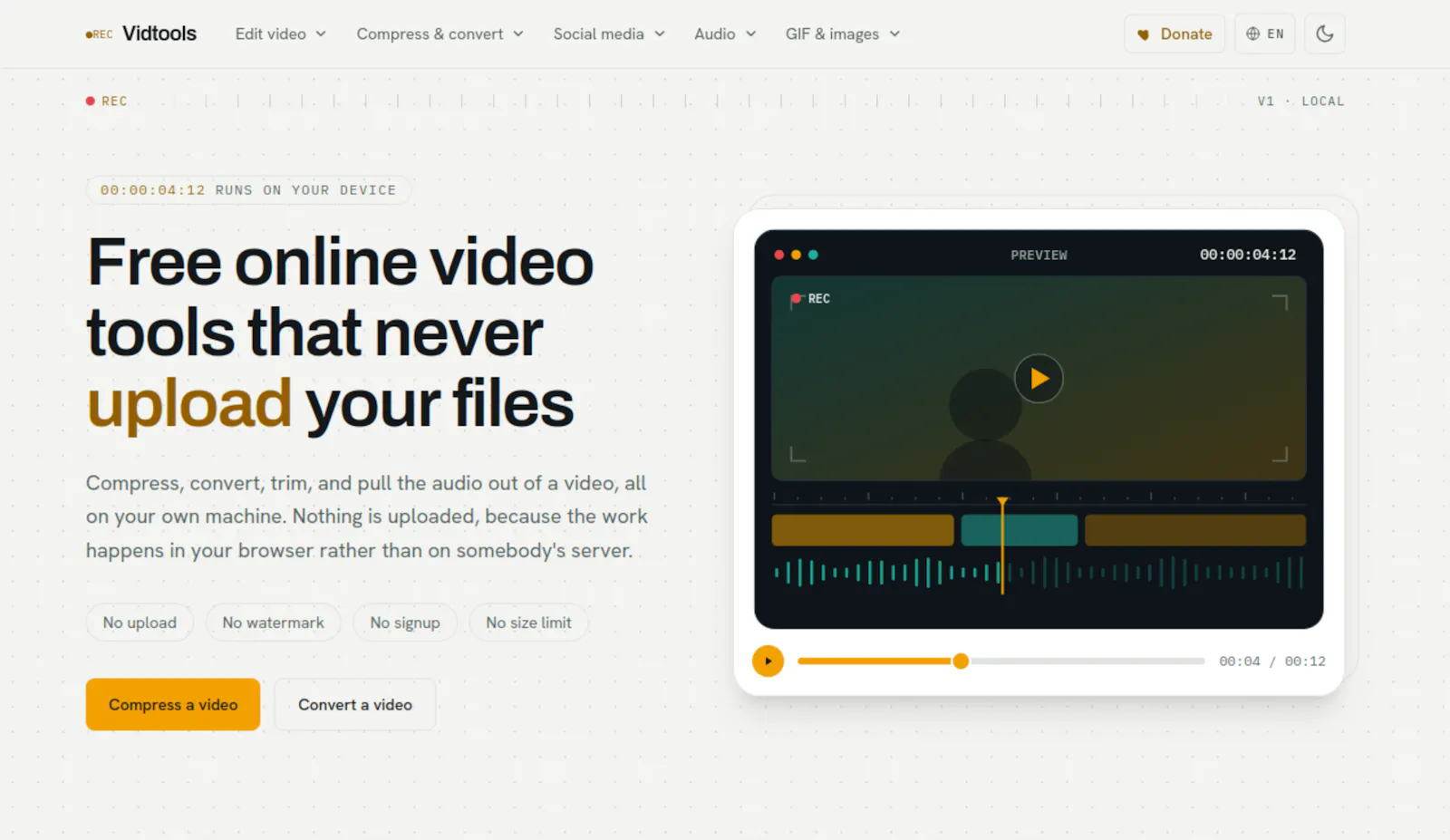Click the highlighted word upload in headline

[x=188, y=403]
